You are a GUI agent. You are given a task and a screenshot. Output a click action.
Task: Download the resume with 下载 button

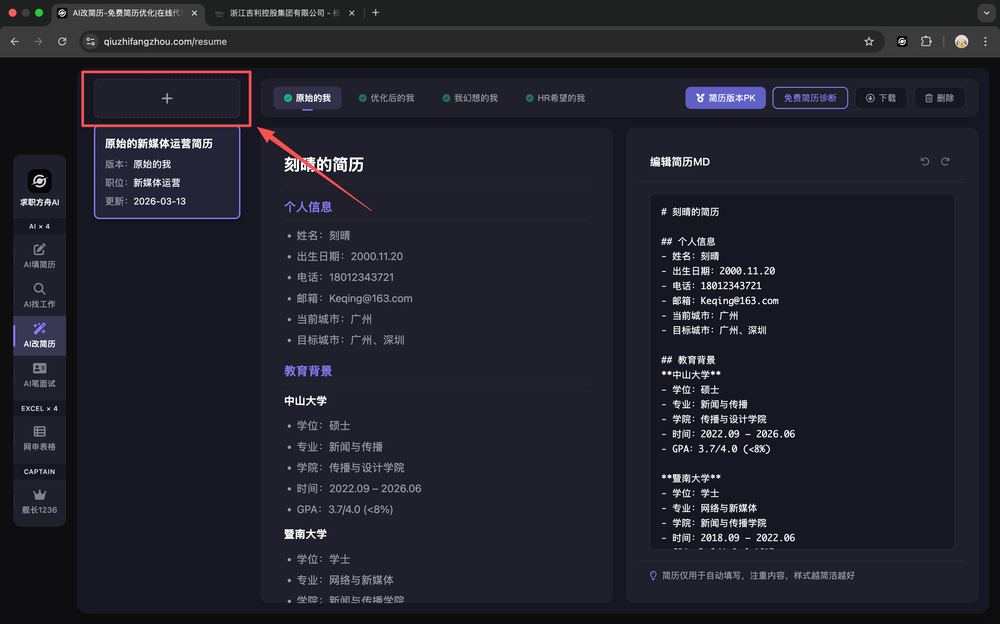coord(881,98)
